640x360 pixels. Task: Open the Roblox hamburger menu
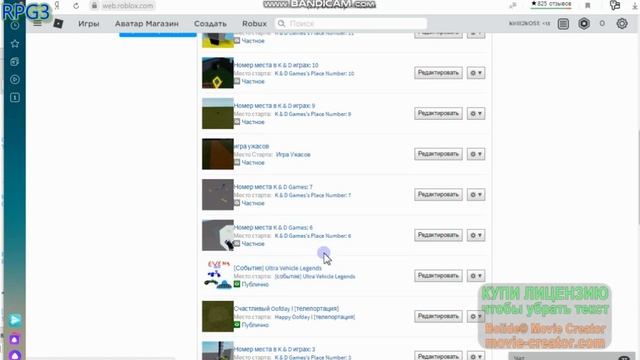[x=37, y=24]
